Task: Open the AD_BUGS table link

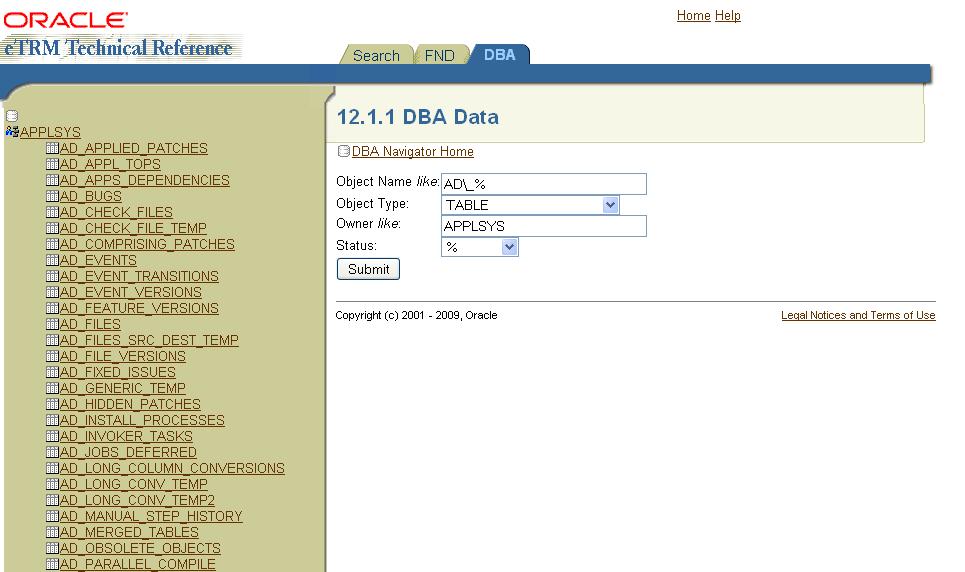Action: [90, 196]
